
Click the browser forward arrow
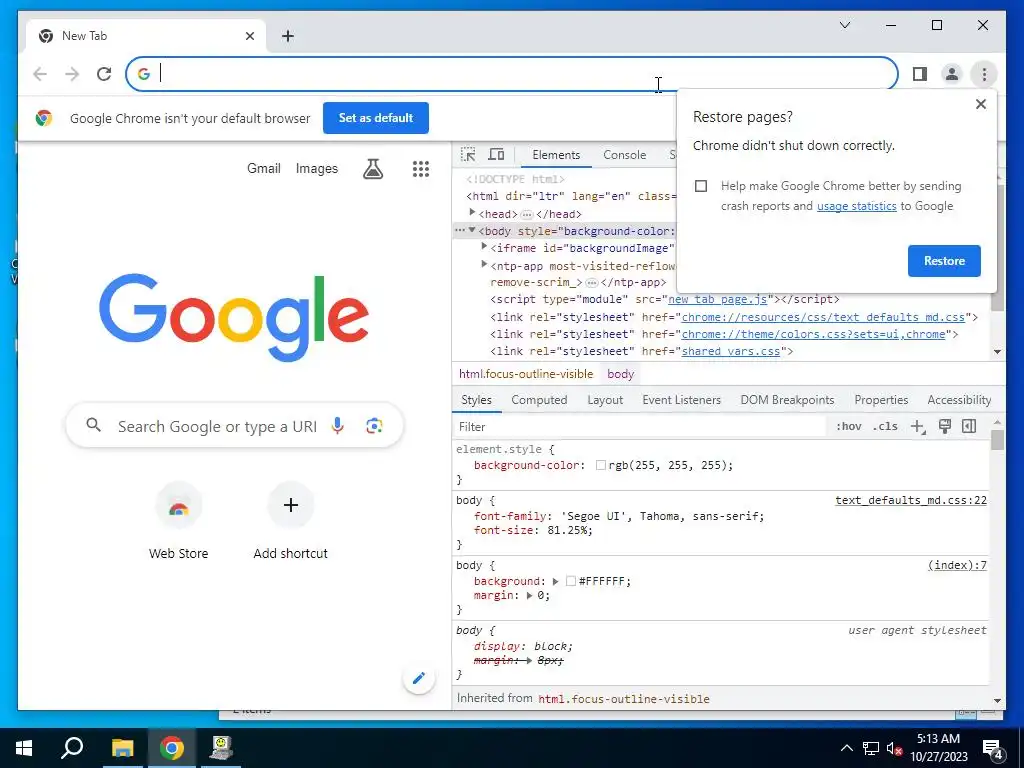point(72,74)
